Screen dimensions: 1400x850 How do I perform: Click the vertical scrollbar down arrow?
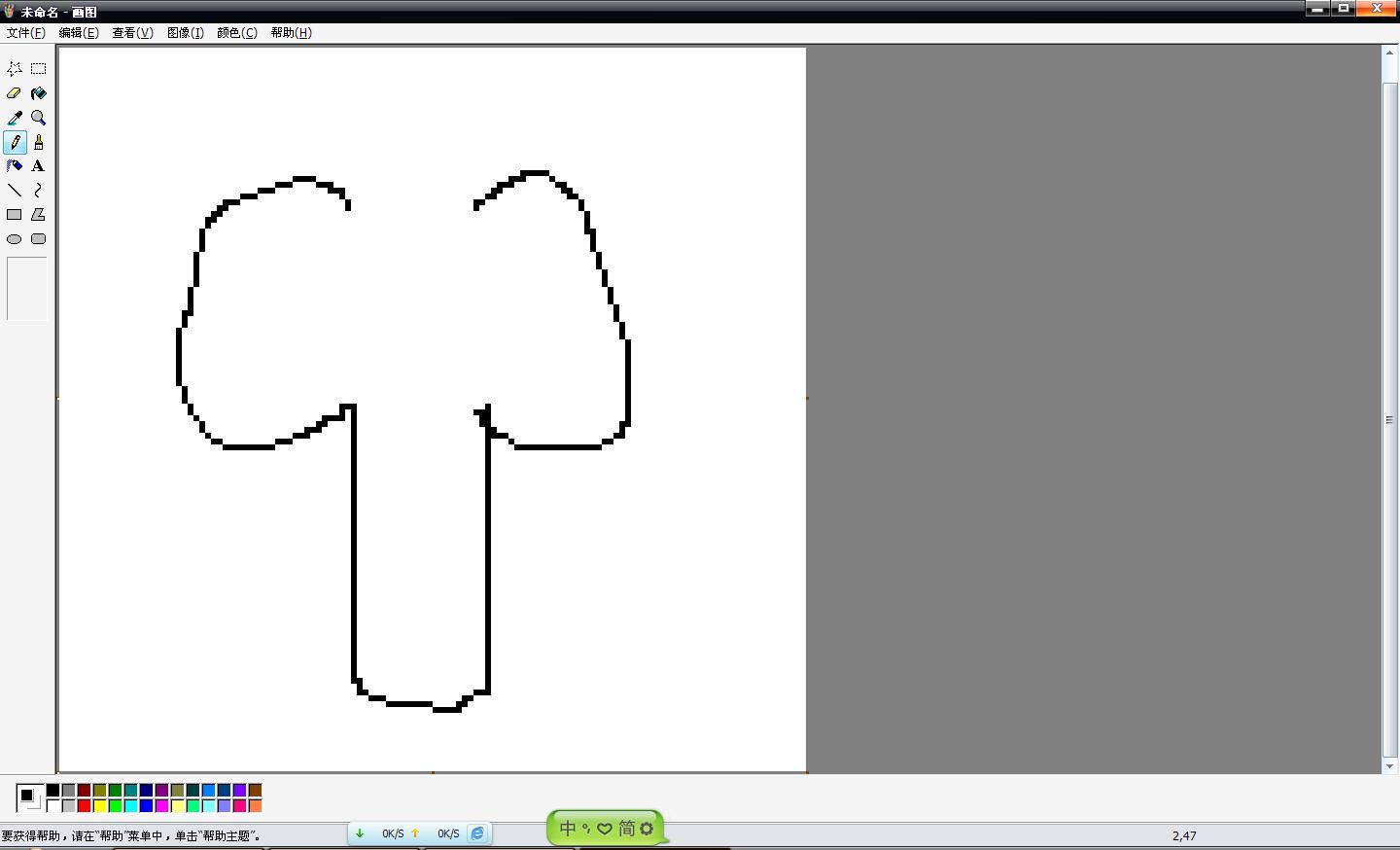coord(1390,766)
